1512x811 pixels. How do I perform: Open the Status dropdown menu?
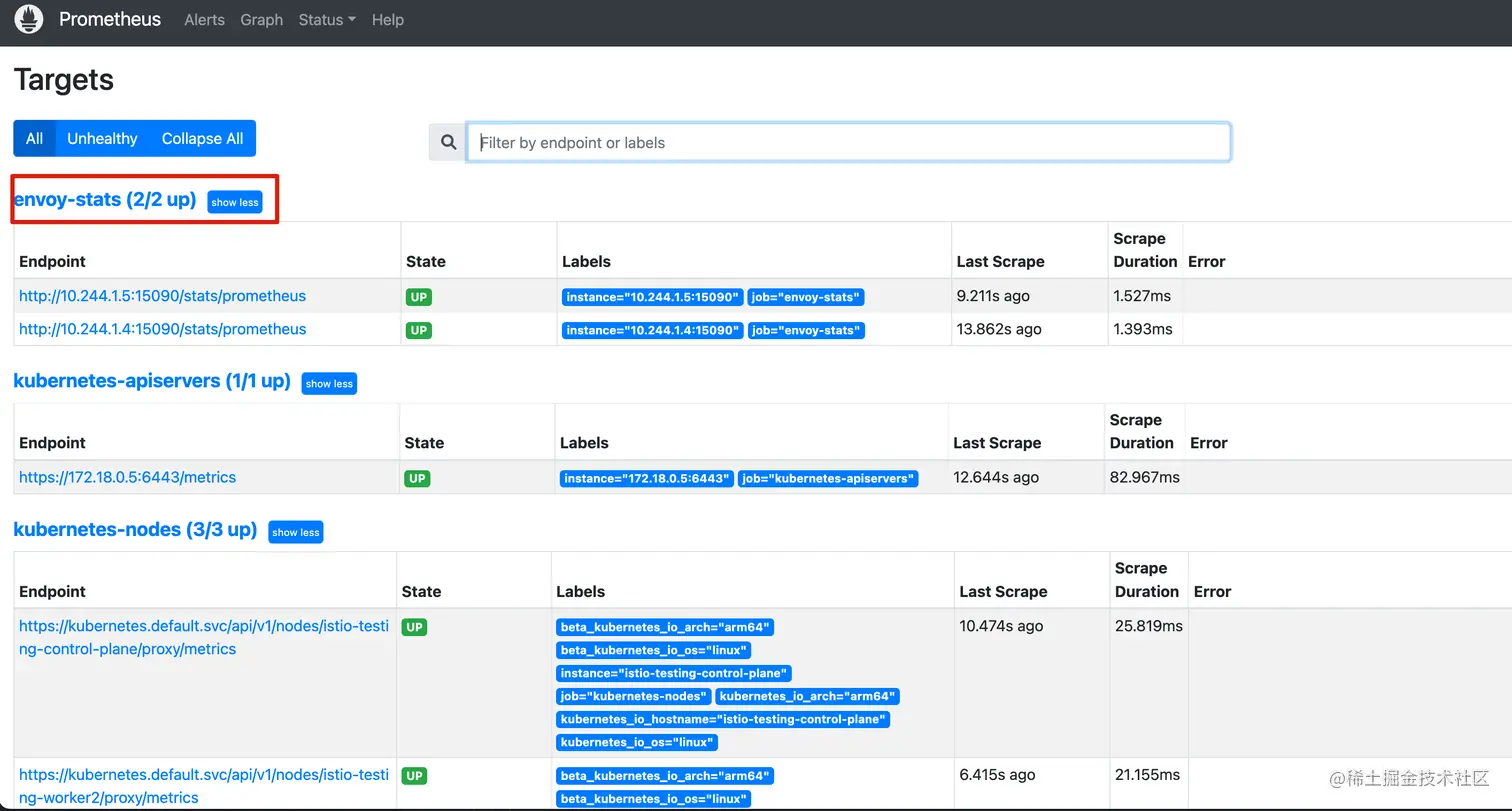click(327, 20)
